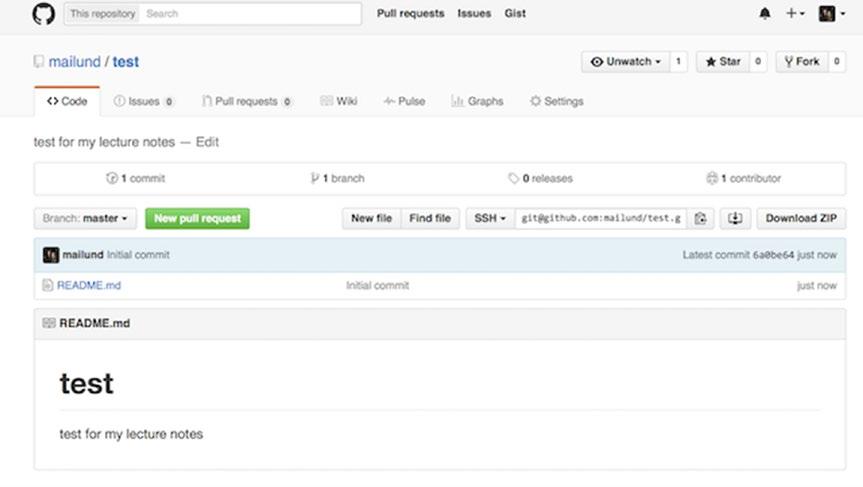Screen dimensions: 863x487
Task: Click the clone in desktop icon button
Action: click(735, 218)
